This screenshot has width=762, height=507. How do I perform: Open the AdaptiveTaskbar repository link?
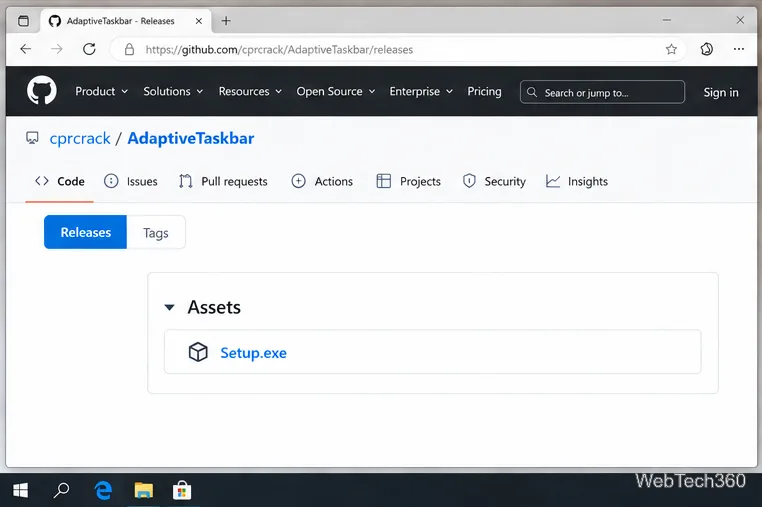tap(190, 139)
